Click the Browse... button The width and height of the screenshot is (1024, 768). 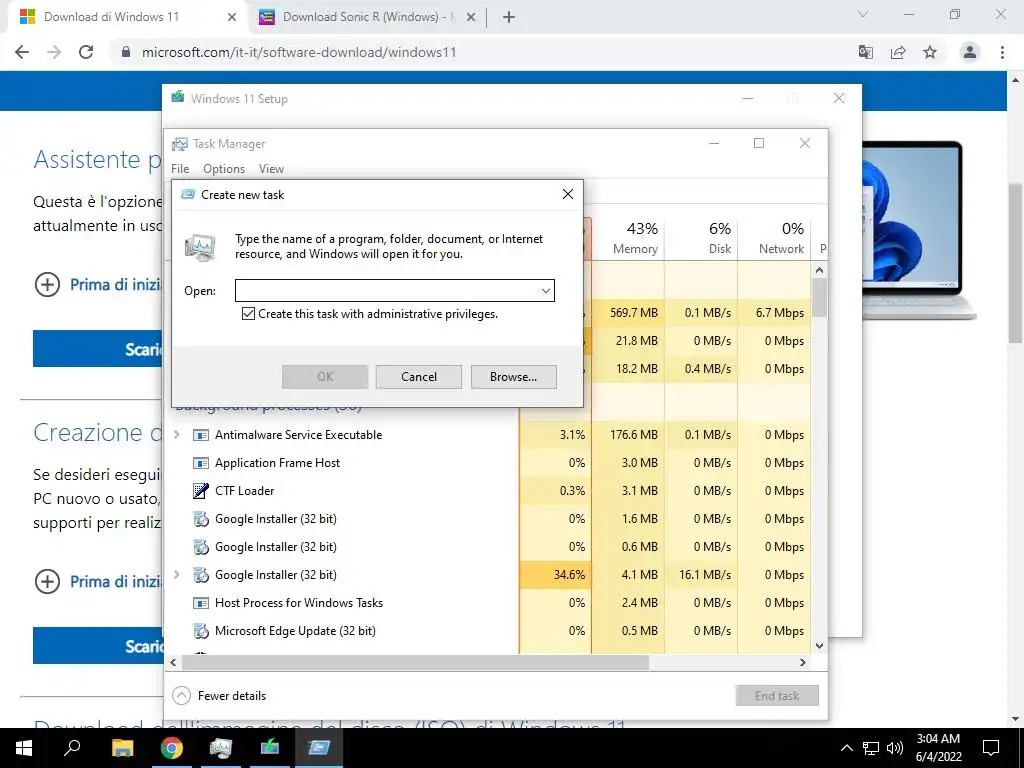[x=513, y=377]
